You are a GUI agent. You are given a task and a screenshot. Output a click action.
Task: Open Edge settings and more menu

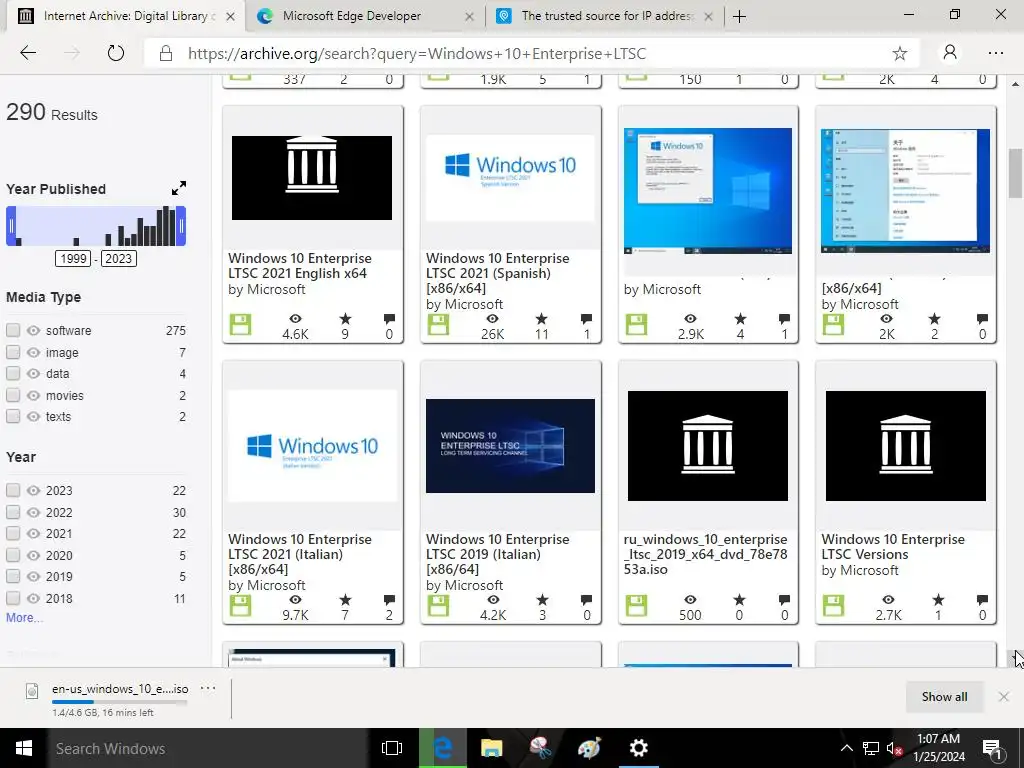(995, 54)
